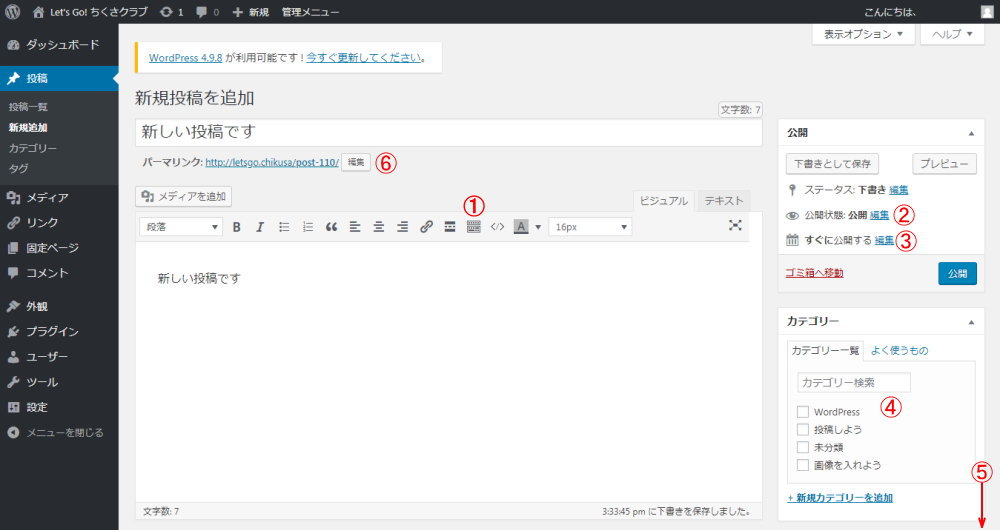Image resolution: width=1000 pixels, height=530 pixels.
Task: Open the 段落 paragraph format dropdown
Action: click(x=182, y=227)
